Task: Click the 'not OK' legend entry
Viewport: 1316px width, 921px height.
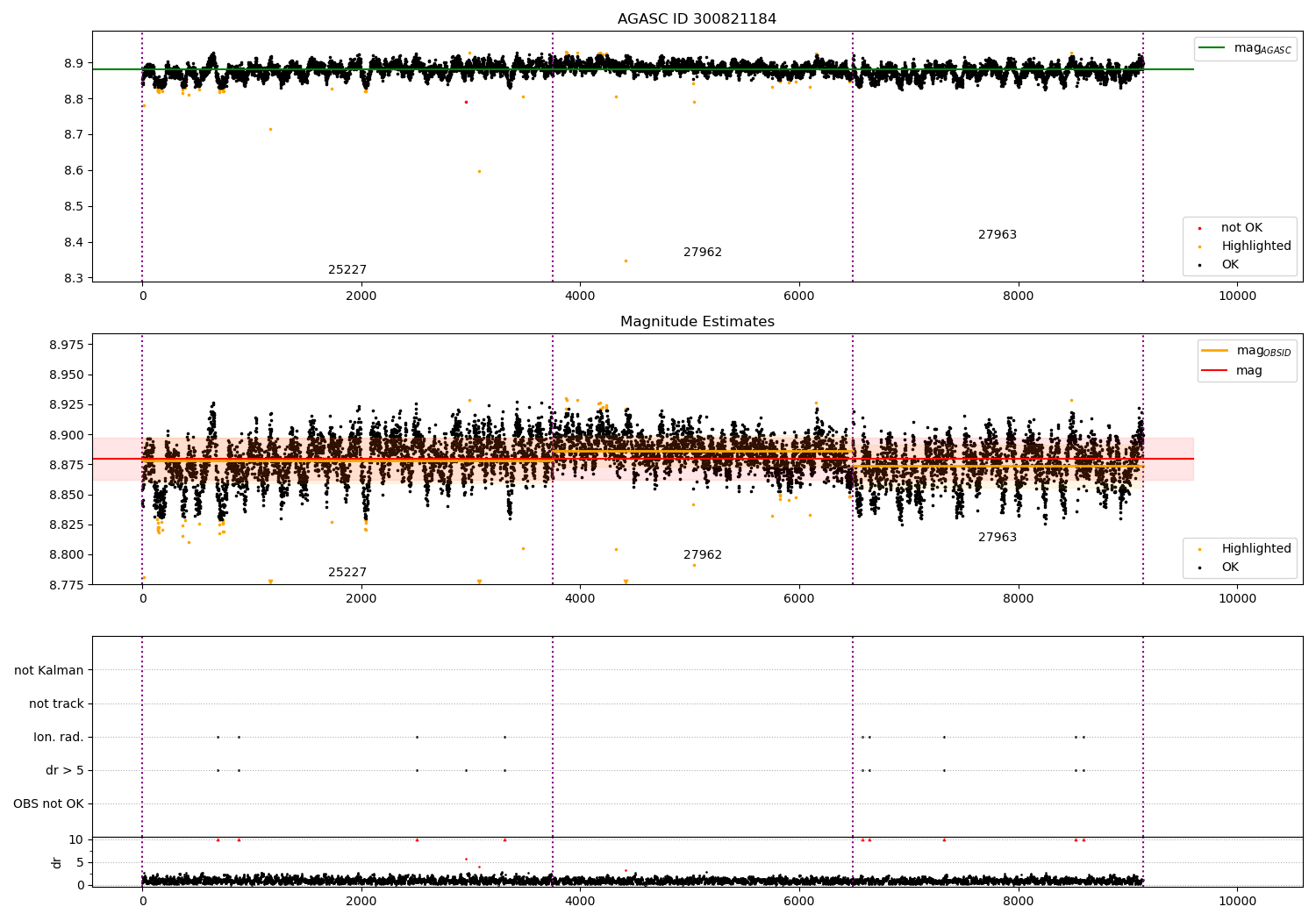Action: (x=1241, y=227)
